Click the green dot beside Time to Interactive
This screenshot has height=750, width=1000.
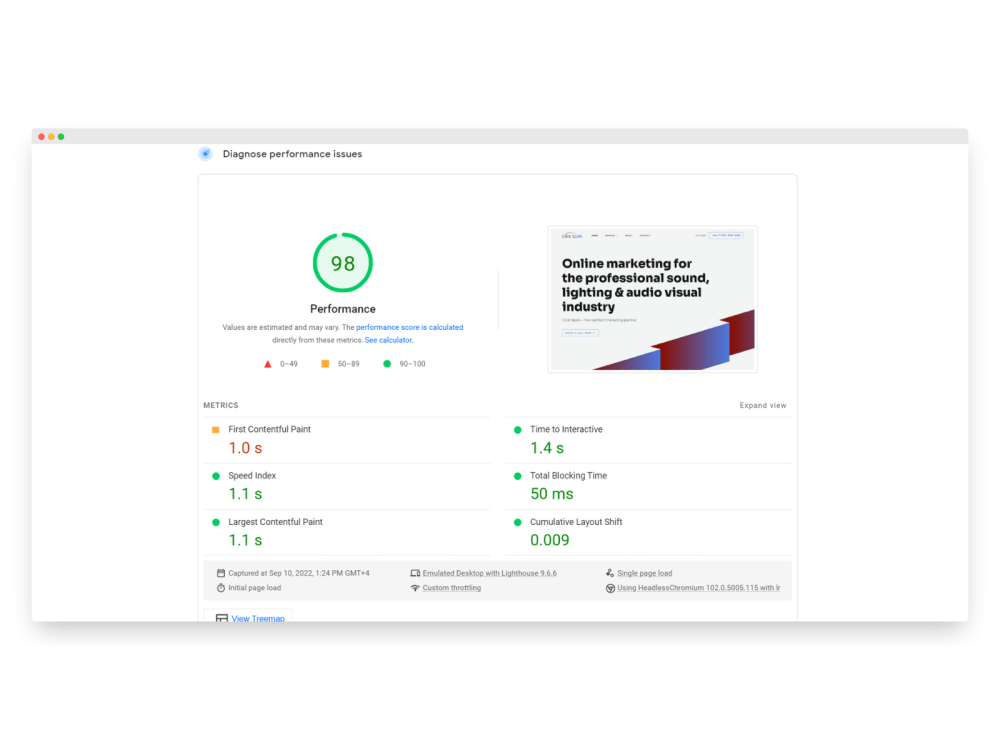point(517,430)
